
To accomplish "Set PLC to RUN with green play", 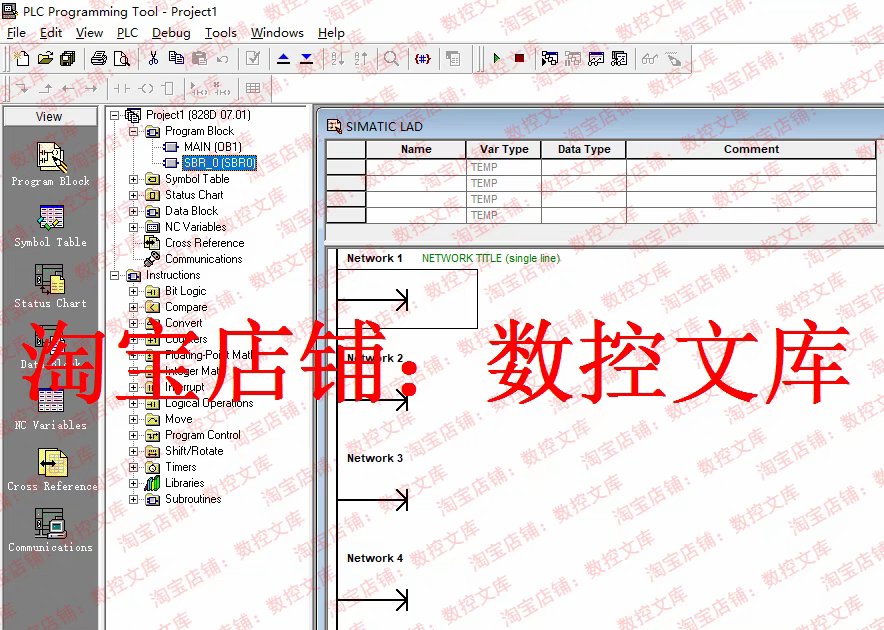I will (497, 58).
